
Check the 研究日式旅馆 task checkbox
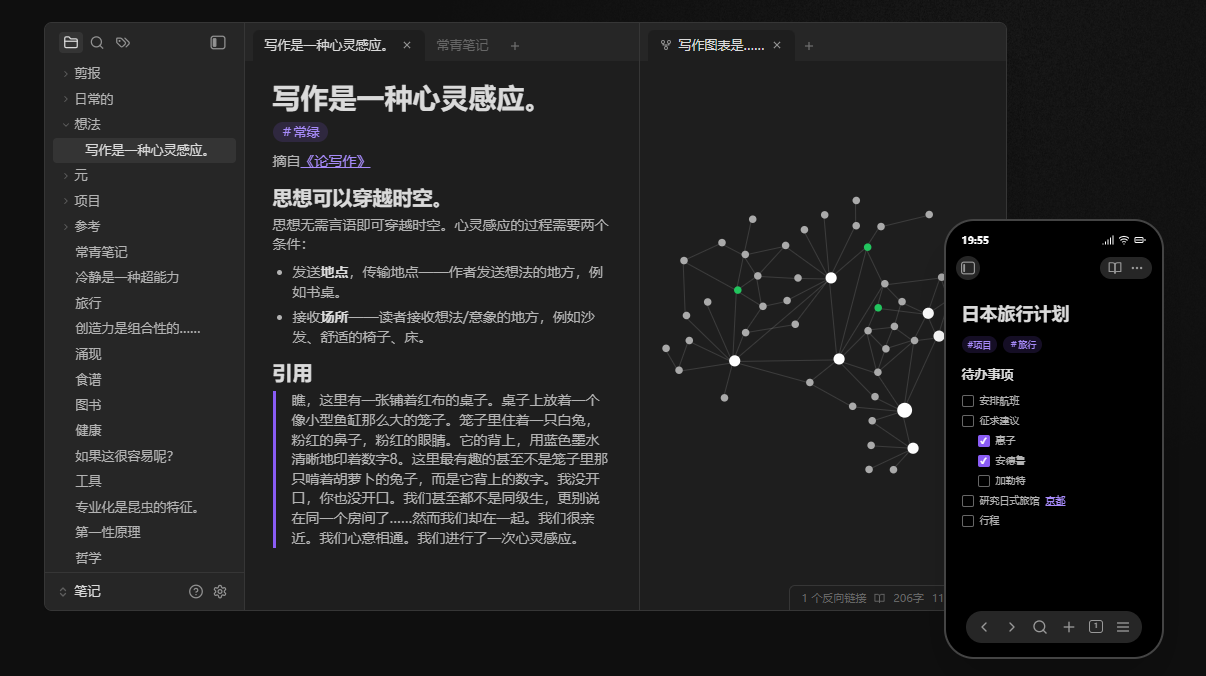(x=968, y=501)
